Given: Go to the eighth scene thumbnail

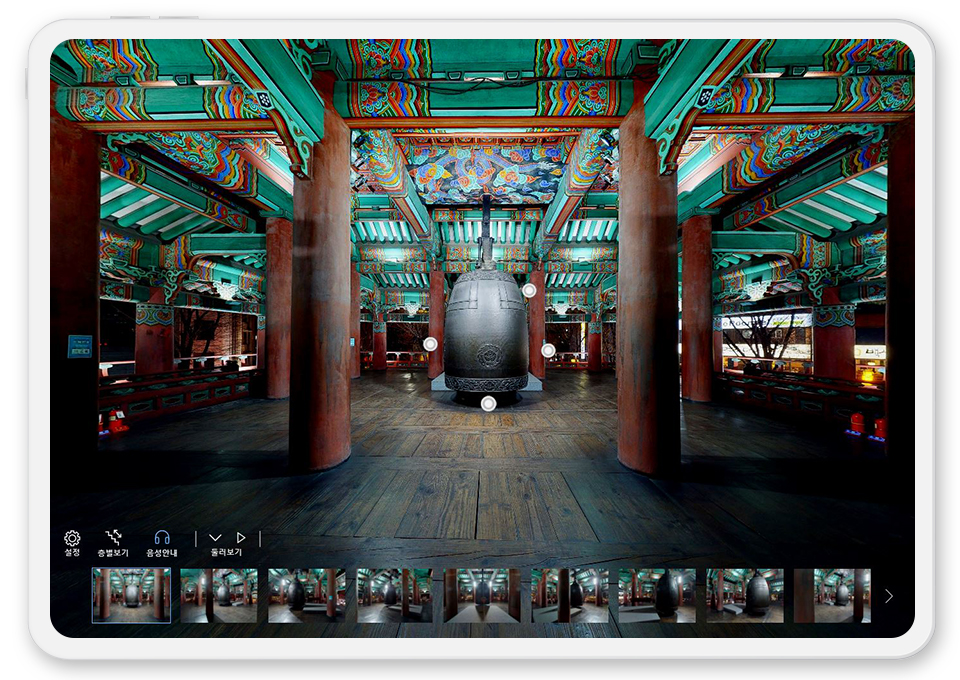Looking at the screenshot, I should pos(746,595).
